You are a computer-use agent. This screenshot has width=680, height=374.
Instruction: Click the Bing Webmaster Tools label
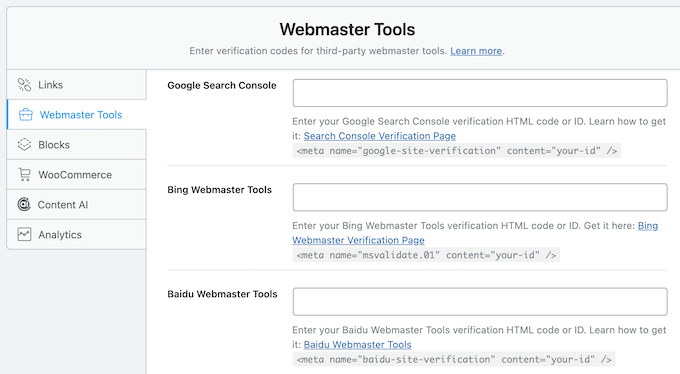click(219, 190)
